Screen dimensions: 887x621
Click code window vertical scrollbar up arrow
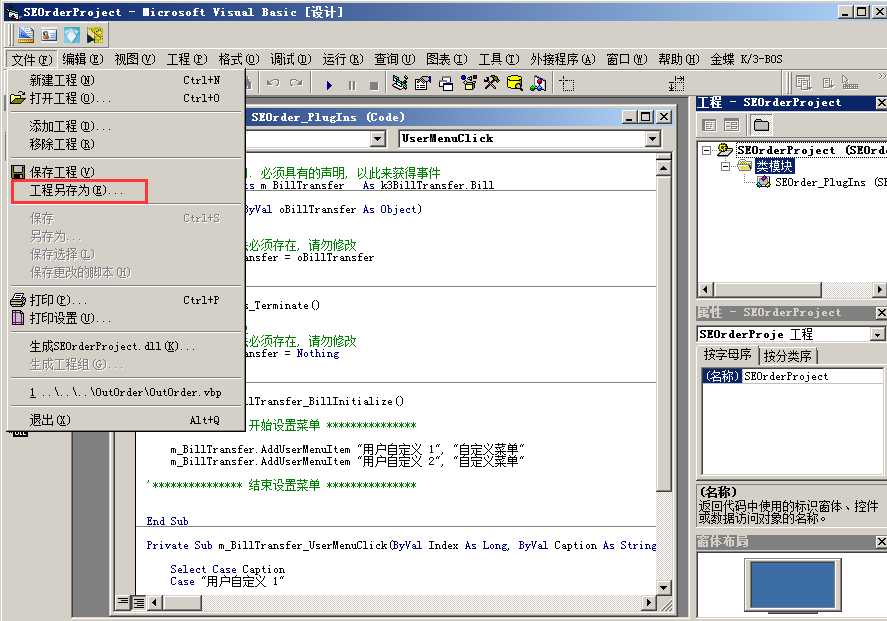point(664,168)
